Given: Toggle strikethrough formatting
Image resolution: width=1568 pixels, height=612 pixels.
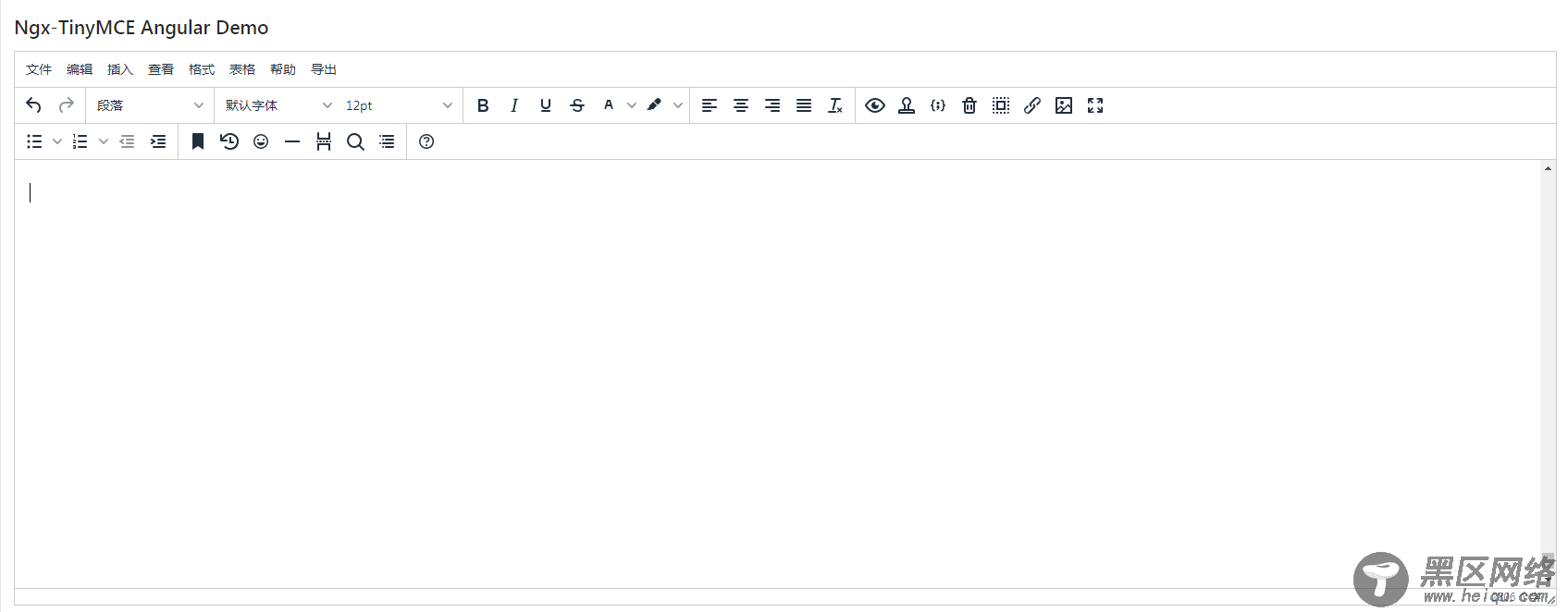Looking at the screenshot, I should click(x=577, y=105).
